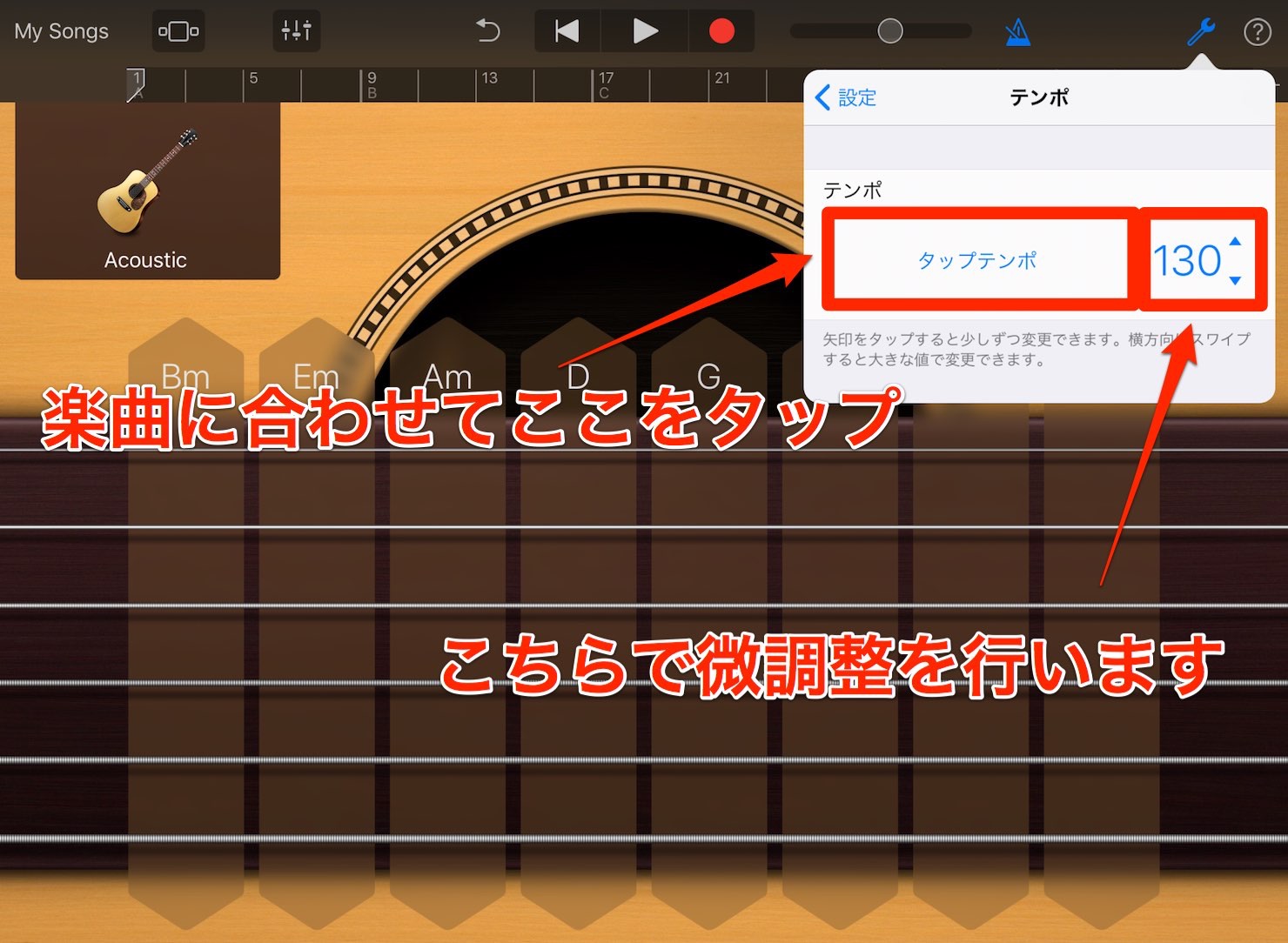Open the wrench settings icon
The width and height of the screenshot is (1288, 943).
(x=1201, y=32)
